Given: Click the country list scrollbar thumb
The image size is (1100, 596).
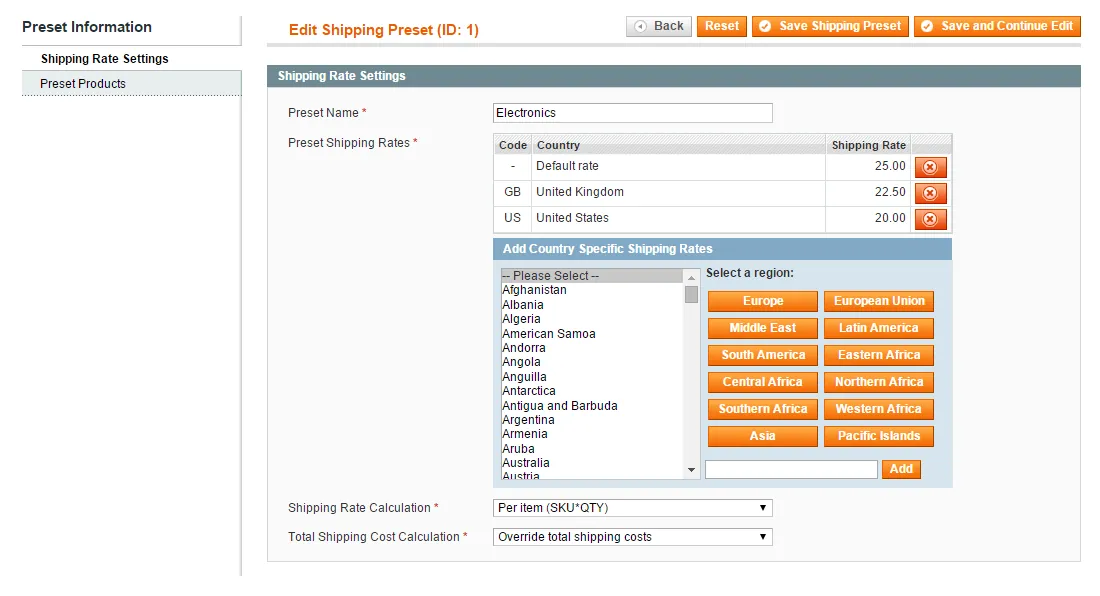Looking at the screenshot, I should click(x=692, y=294).
